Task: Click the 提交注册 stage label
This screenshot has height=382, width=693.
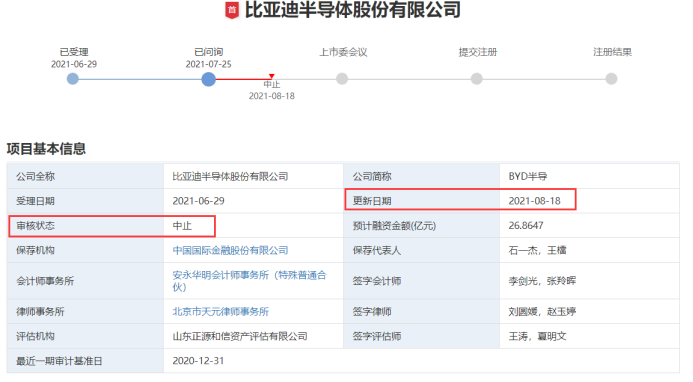Action: pyautogui.click(x=478, y=52)
